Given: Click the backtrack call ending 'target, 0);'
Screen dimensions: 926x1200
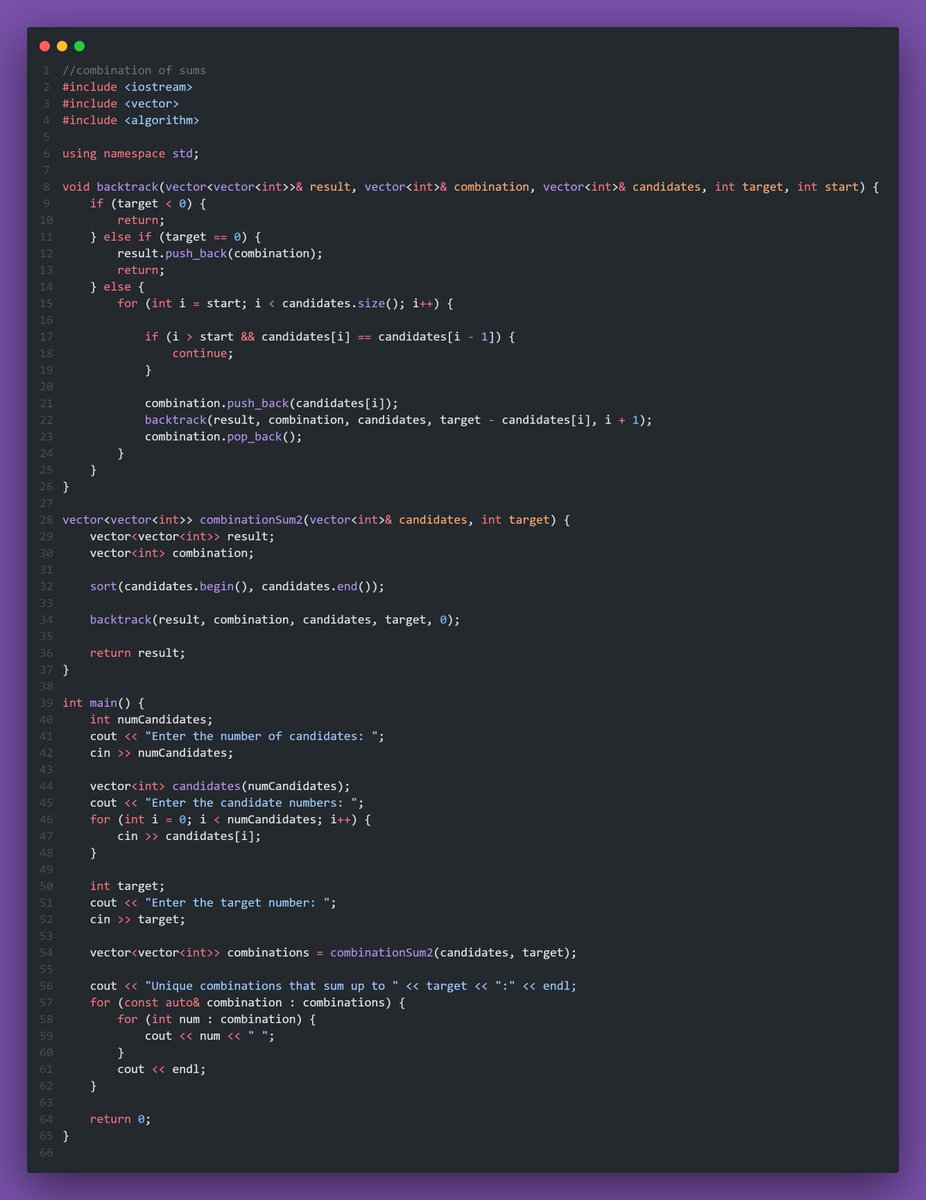Looking at the screenshot, I should (x=275, y=620).
